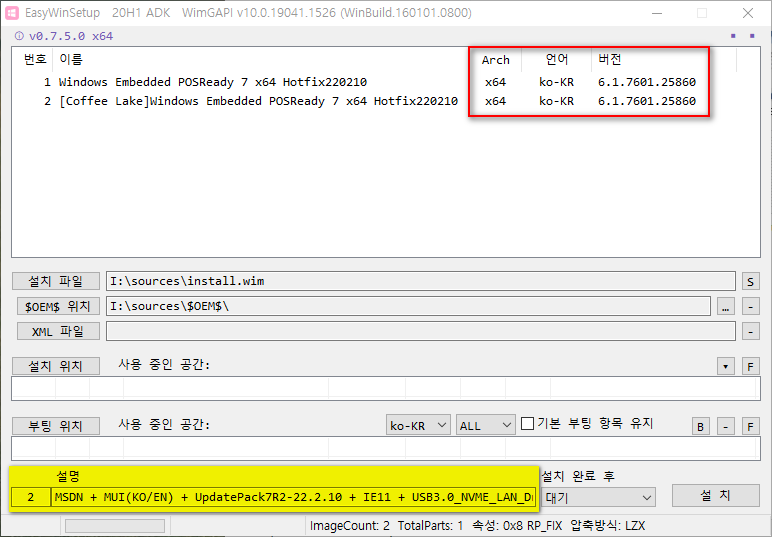Click v0.7.5.0 x64 version label
The width and height of the screenshot is (772, 537).
(x=71, y=36)
